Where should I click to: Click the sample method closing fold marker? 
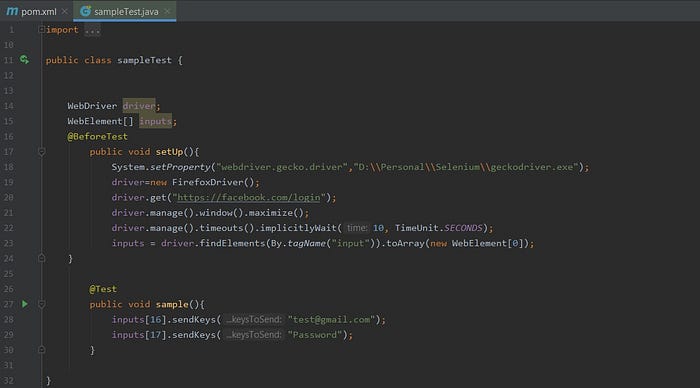[x=42, y=350]
